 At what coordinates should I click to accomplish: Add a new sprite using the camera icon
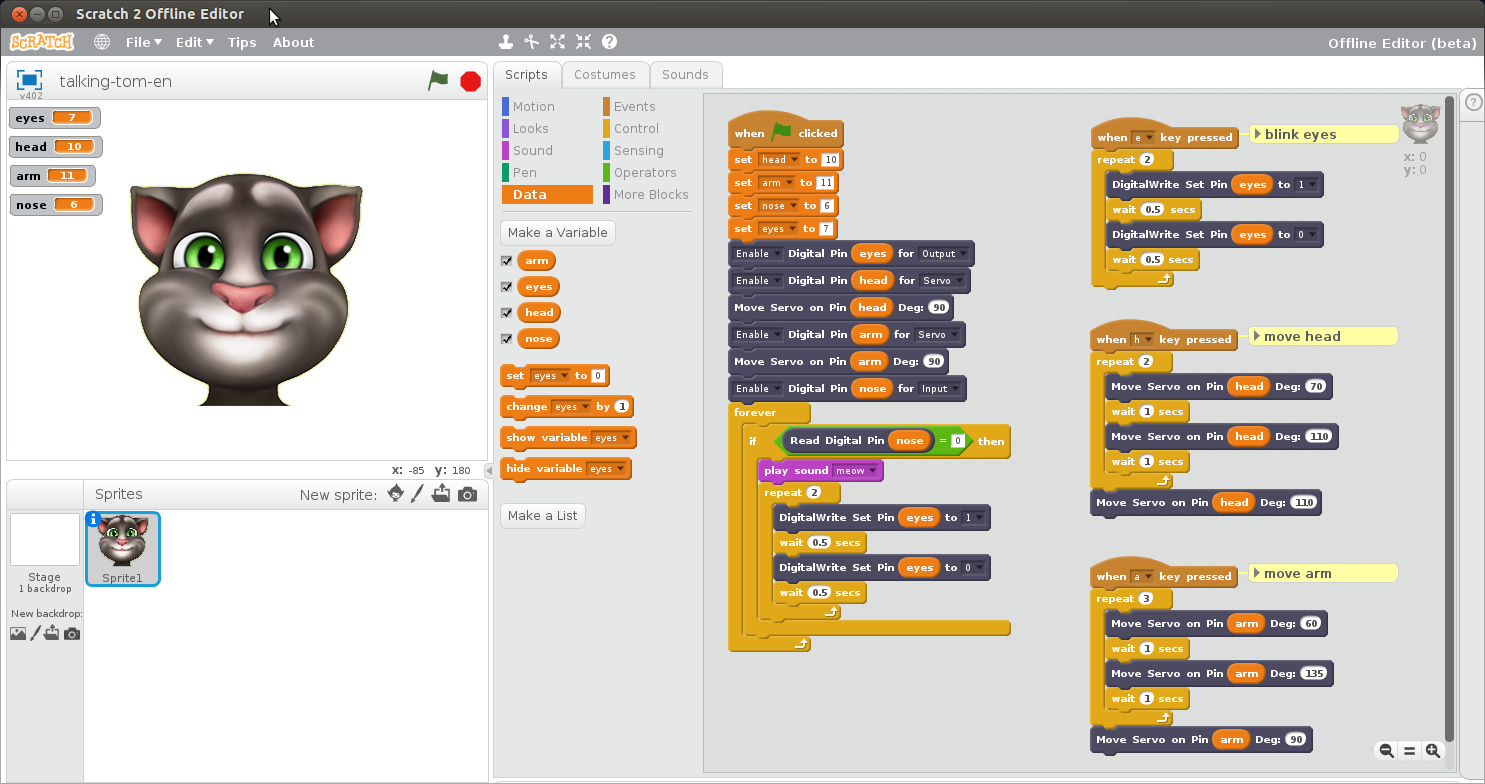point(467,494)
